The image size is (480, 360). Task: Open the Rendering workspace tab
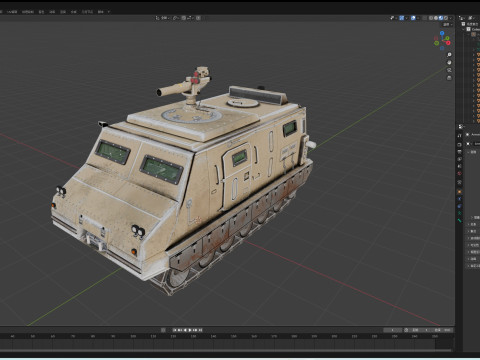[63, 12]
